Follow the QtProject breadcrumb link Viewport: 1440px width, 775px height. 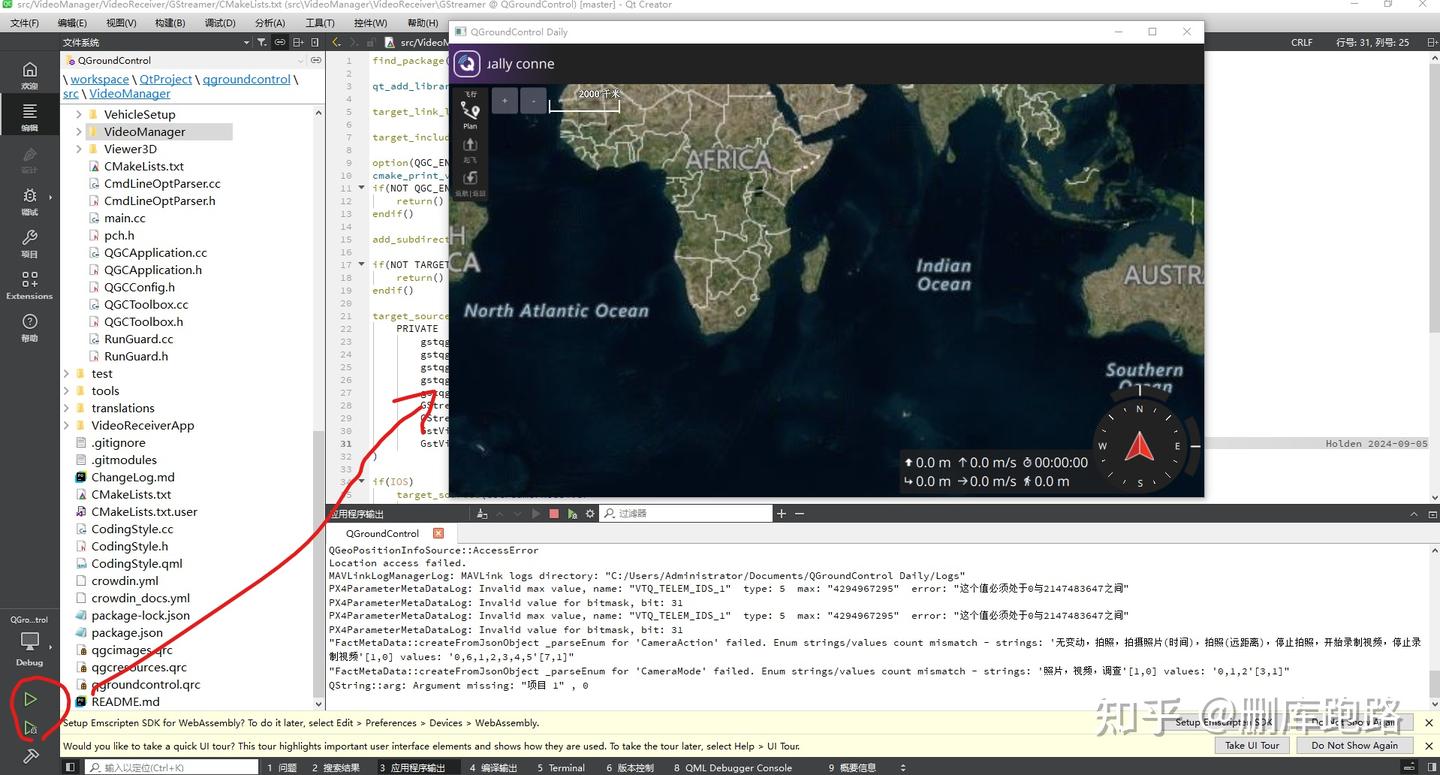tap(166, 79)
